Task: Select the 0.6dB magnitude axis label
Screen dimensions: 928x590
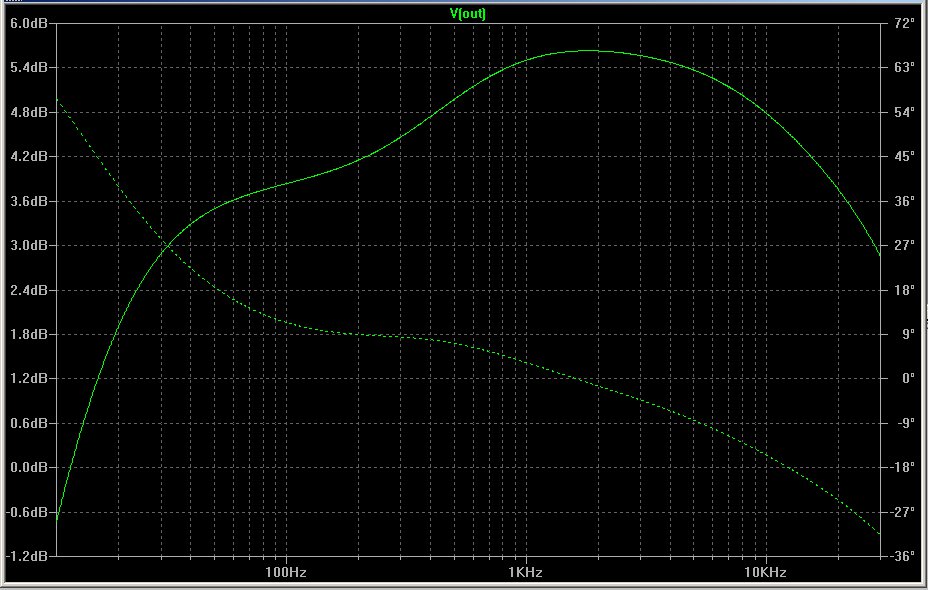Action: (28, 423)
